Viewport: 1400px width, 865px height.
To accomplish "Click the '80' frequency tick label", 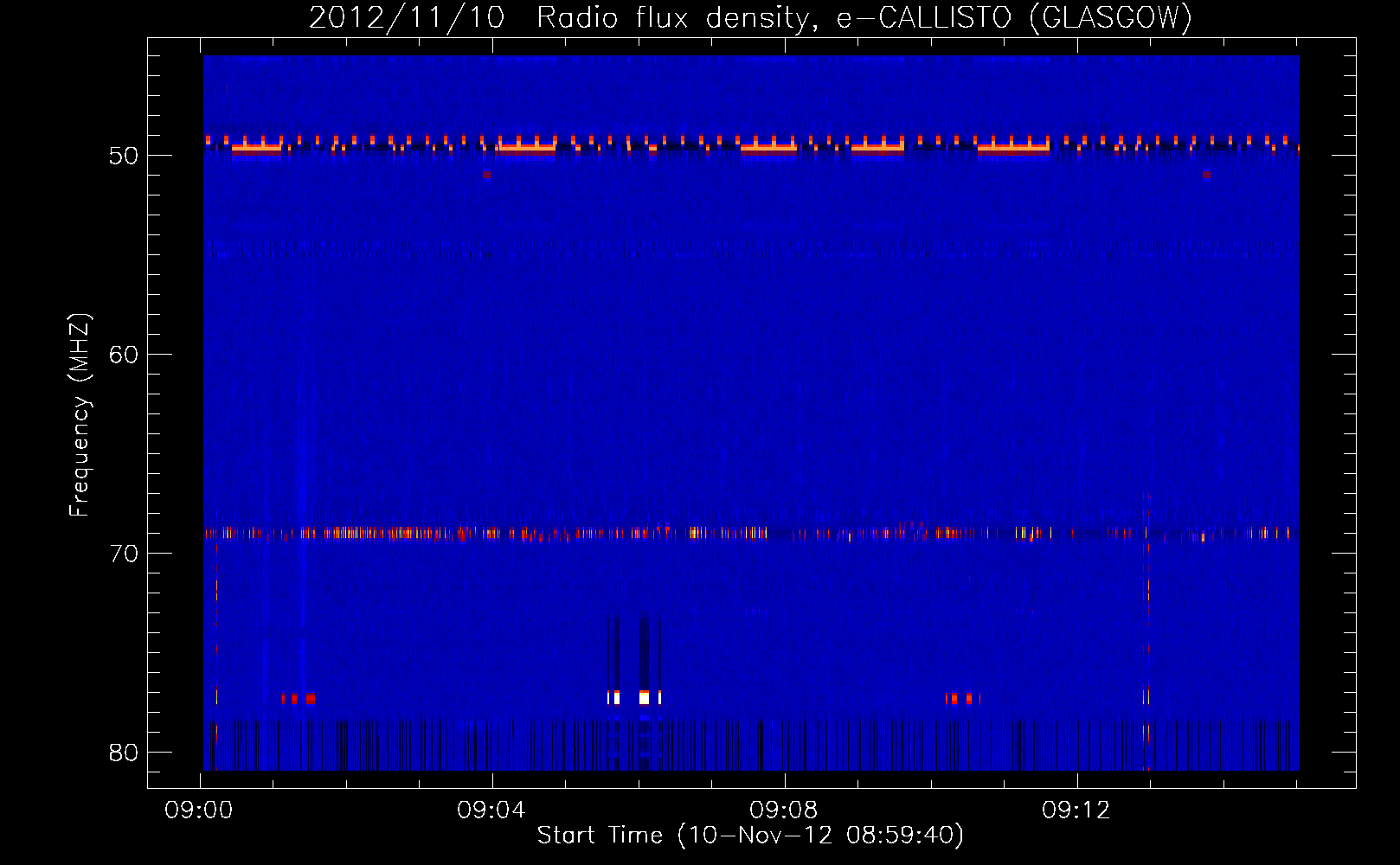I will click(124, 753).
